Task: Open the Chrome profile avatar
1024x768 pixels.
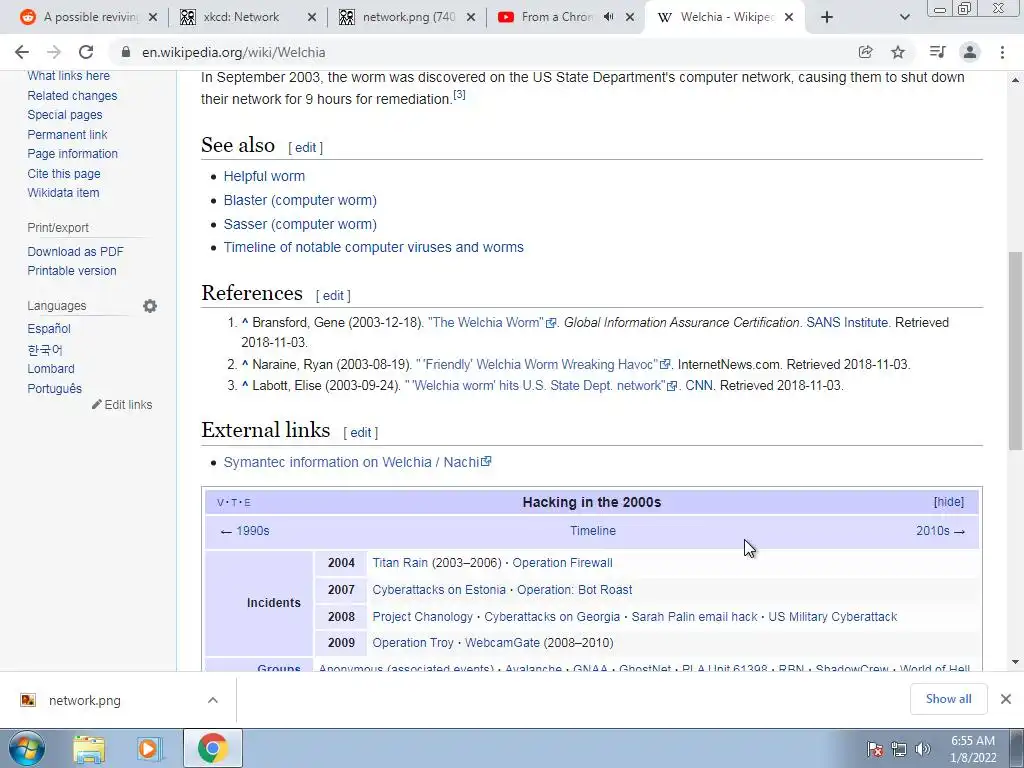Action: pos(970,52)
